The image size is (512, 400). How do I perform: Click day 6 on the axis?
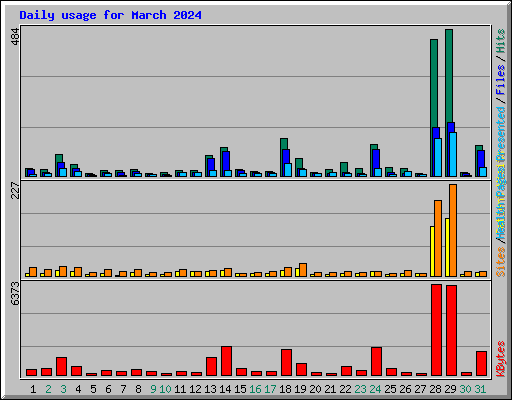(108, 389)
